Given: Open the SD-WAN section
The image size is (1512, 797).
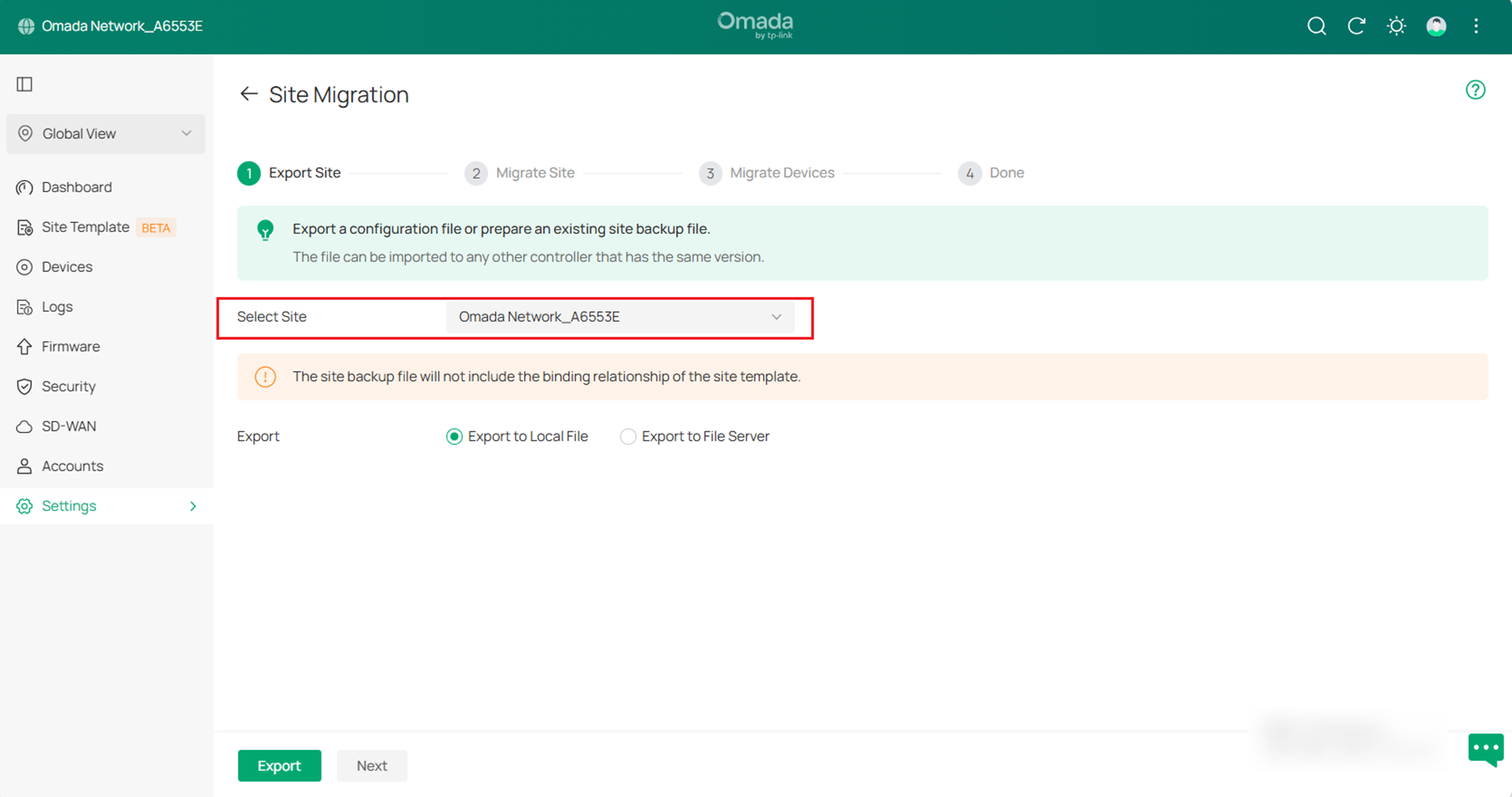Looking at the screenshot, I should [68, 426].
